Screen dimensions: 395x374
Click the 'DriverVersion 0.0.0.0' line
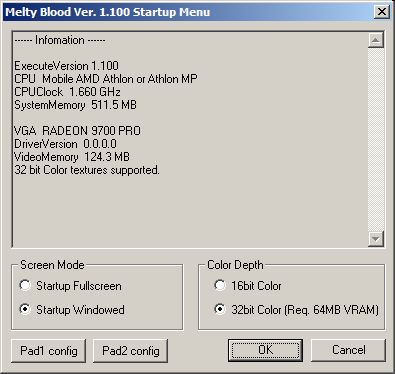click(65, 144)
